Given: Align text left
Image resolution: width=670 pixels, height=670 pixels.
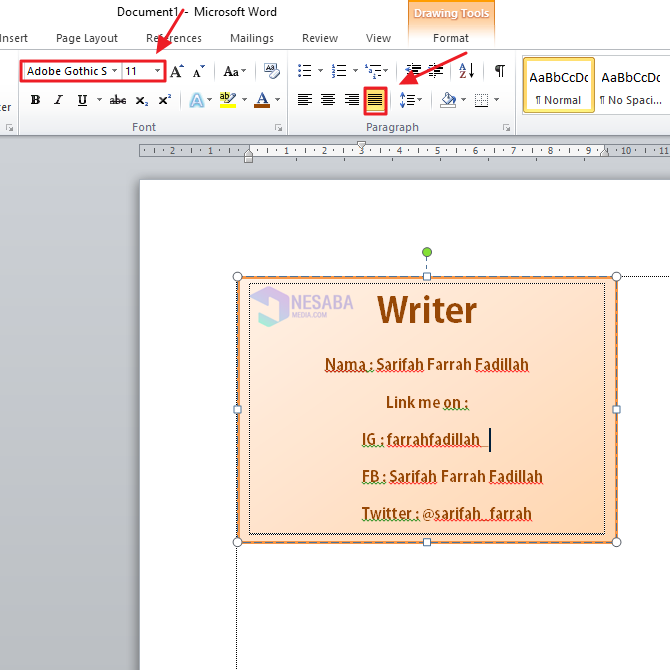Looking at the screenshot, I should point(305,100).
